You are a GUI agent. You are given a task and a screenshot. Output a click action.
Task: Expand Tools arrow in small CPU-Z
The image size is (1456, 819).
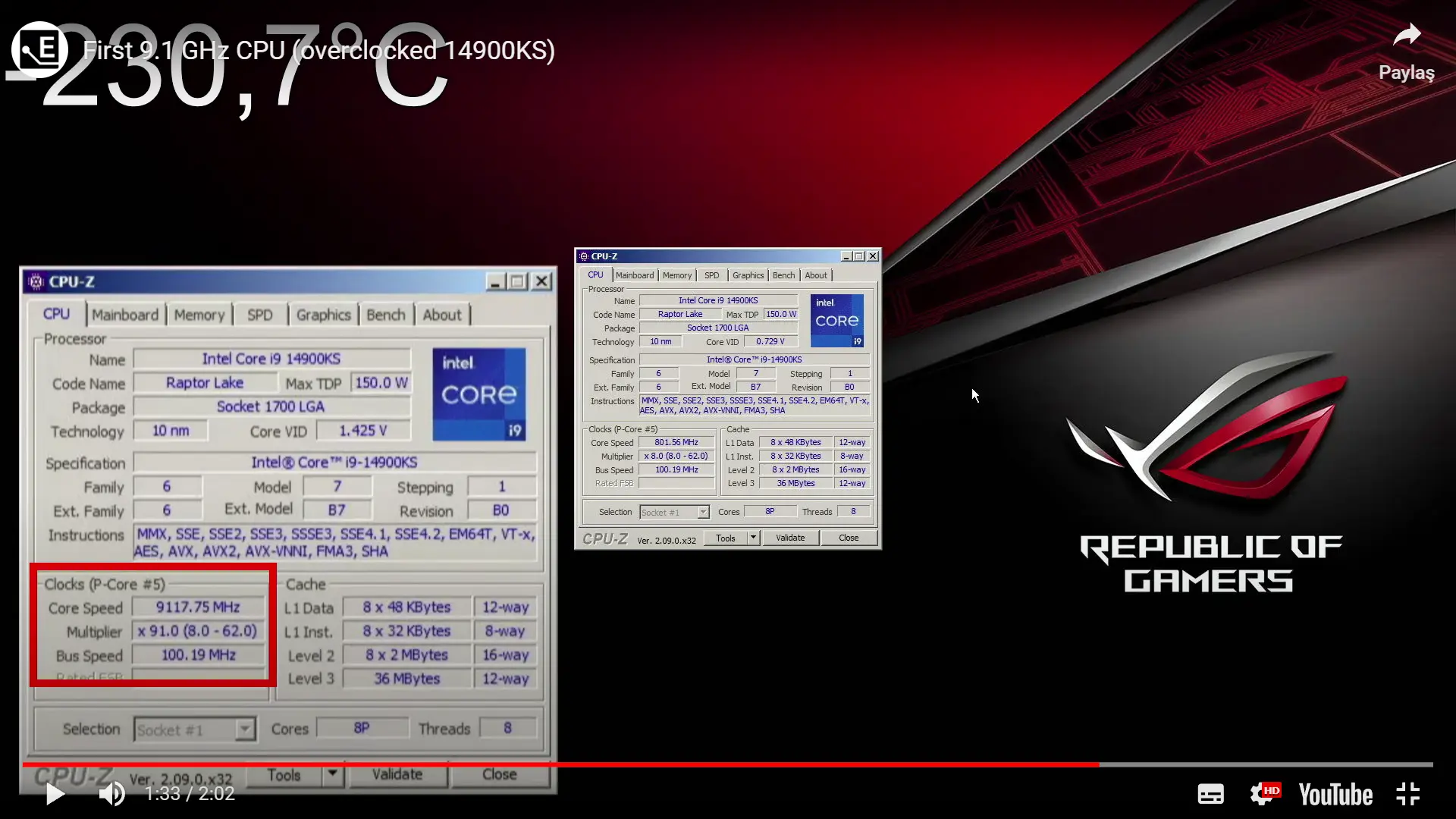[753, 538]
